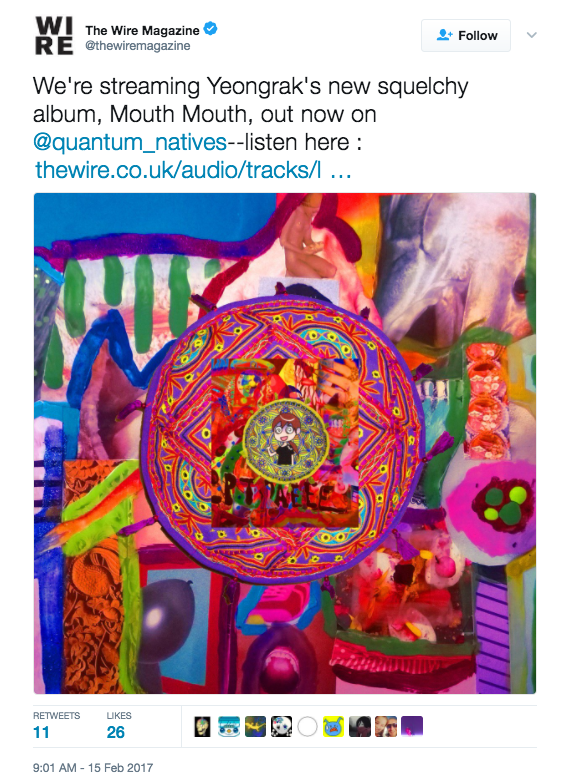This screenshot has height=775, width=571.
Task: Open the colorful album artwork image
Action: tap(285, 443)
